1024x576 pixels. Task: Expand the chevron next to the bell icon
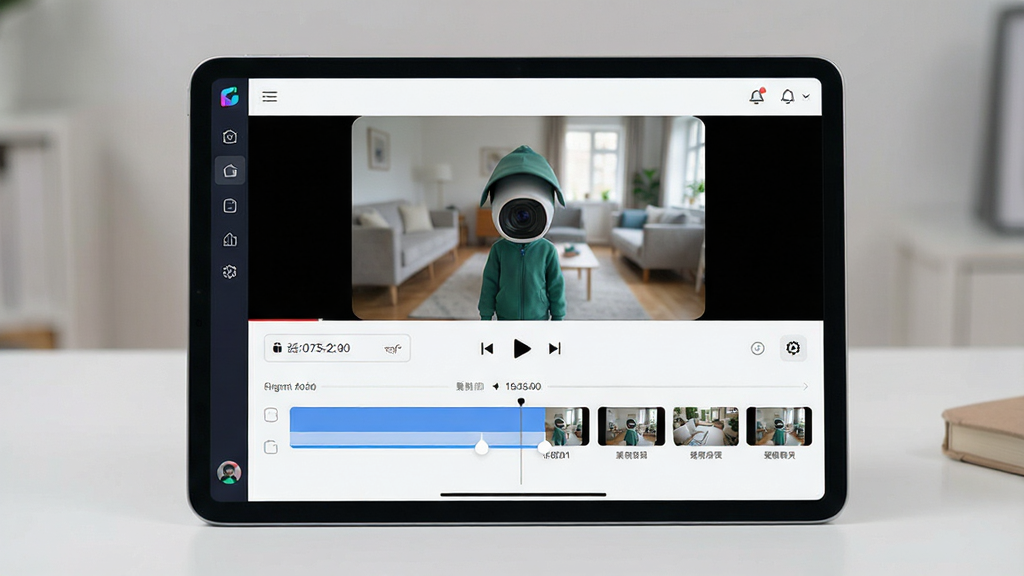[x=807, y=97]
